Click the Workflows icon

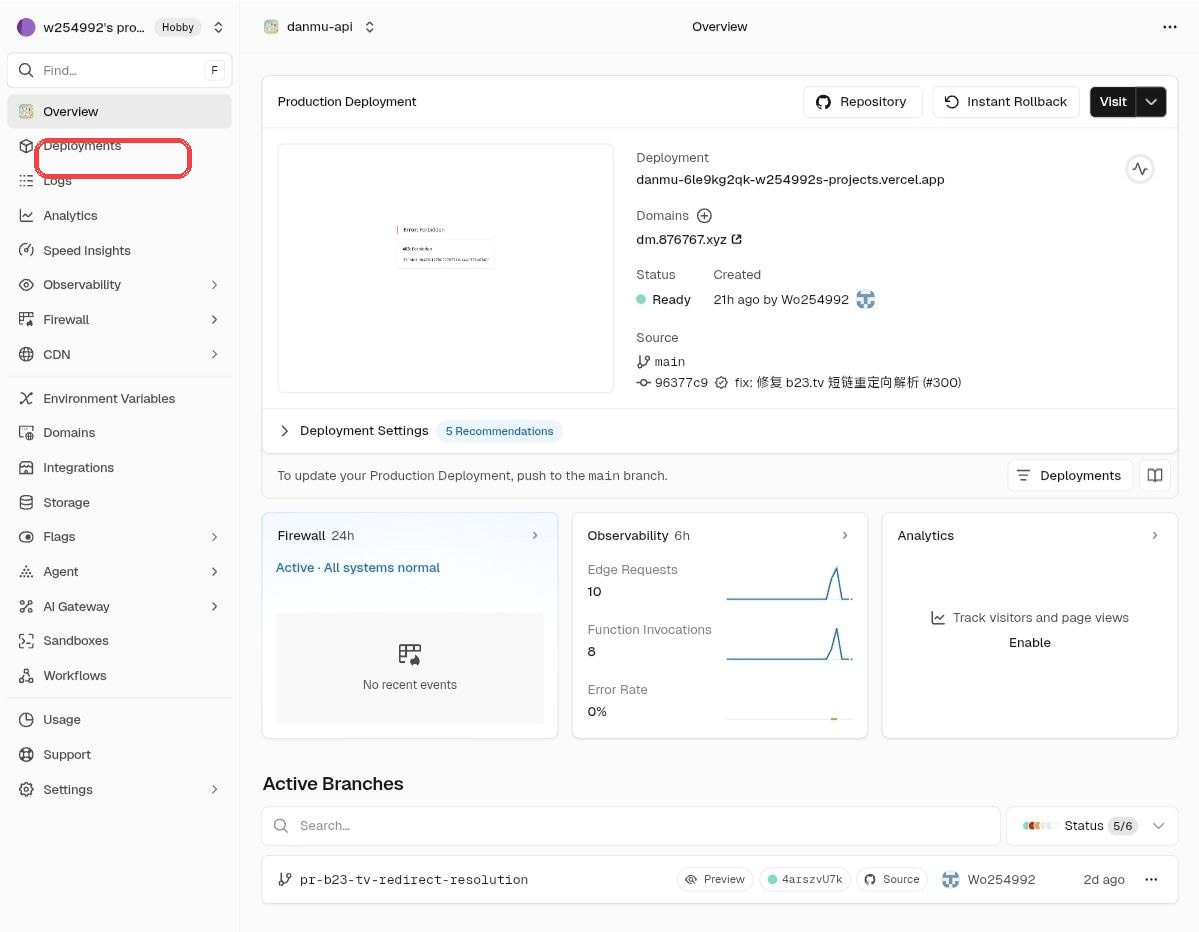point(26,676)
